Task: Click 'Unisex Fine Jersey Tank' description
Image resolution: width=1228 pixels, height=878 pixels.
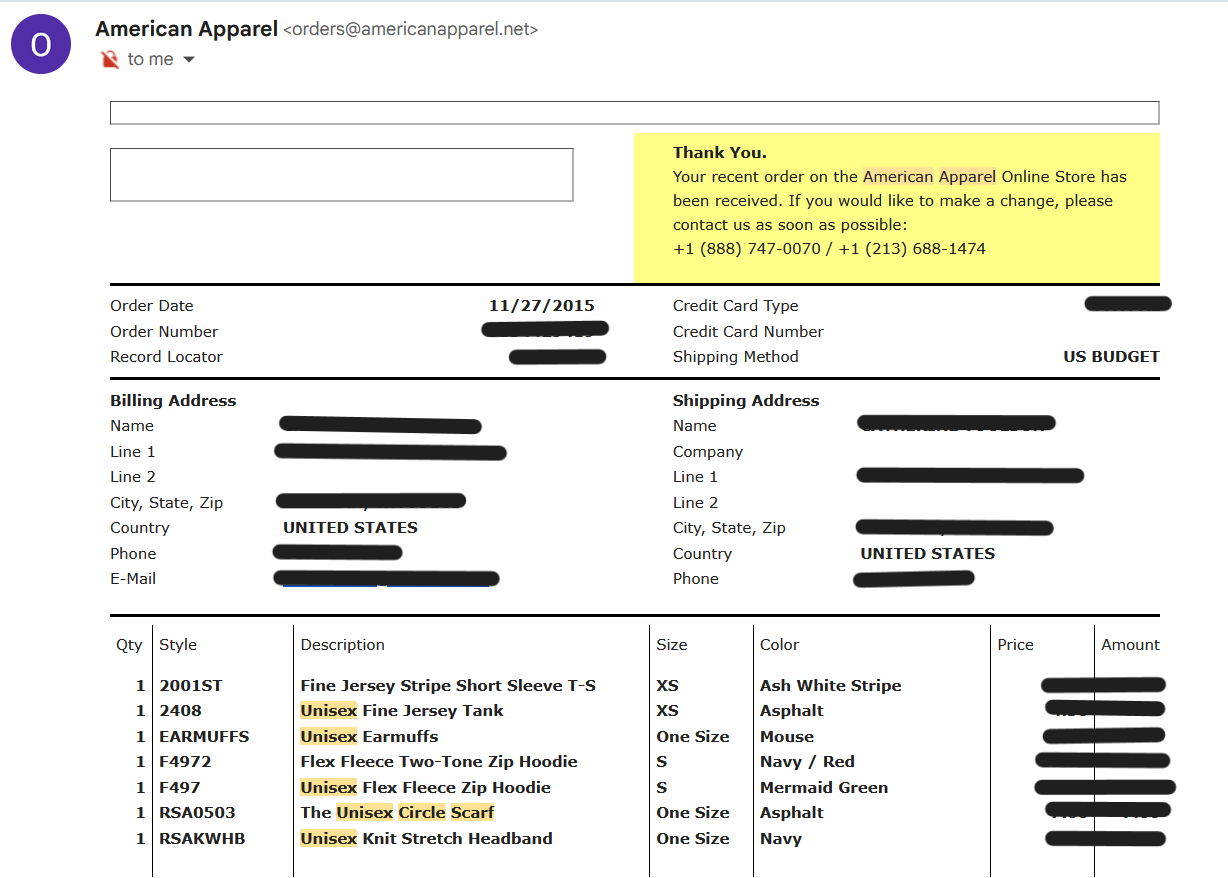Action: (x=402, y=711)
